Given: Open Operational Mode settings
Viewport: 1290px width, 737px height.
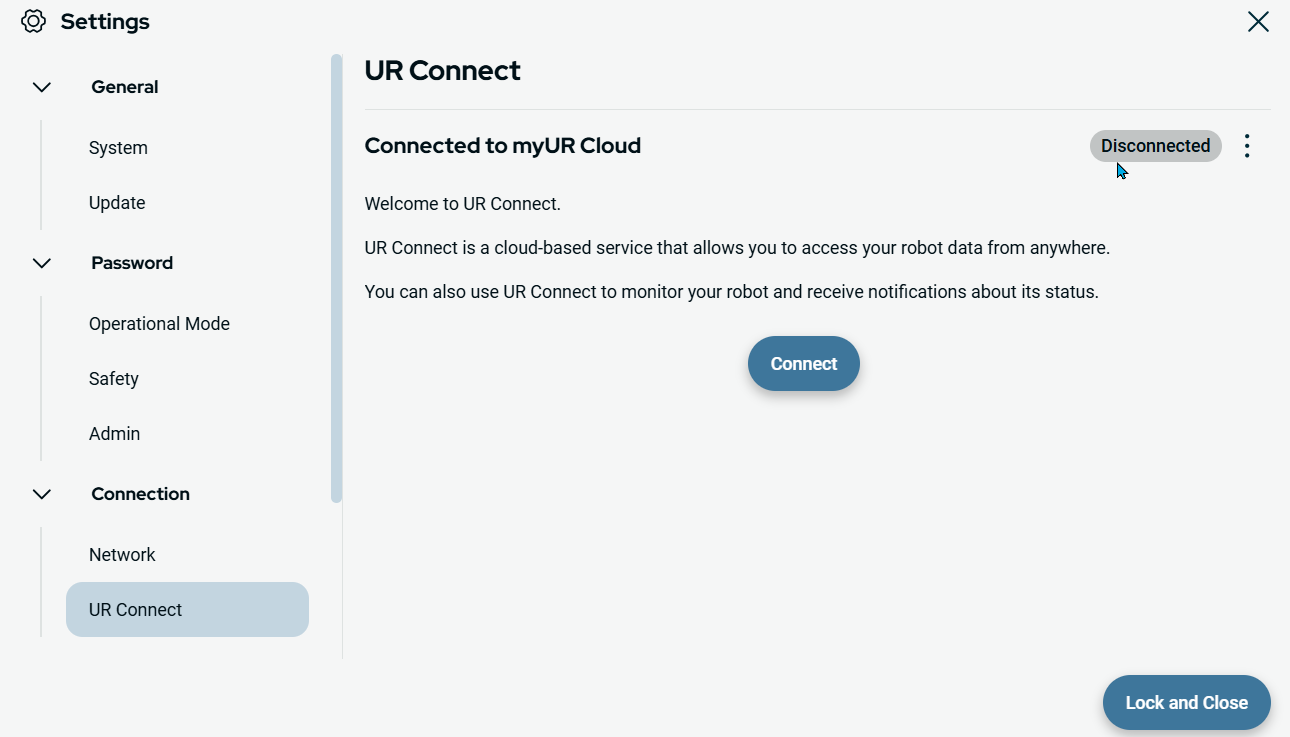Looking at the screenshot, I should 159,324.
